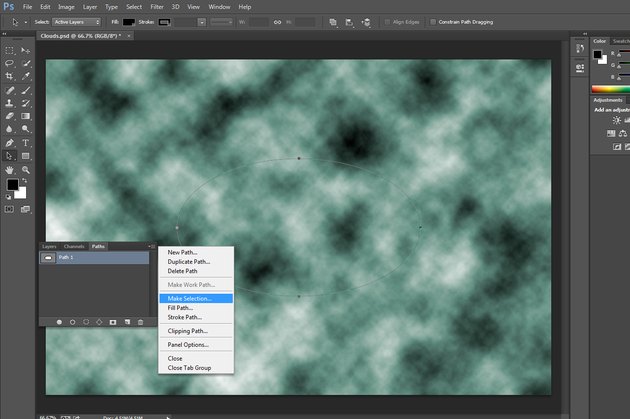Select the Gradient tool
The image size is (630, 419).
[x=25, y=116]
